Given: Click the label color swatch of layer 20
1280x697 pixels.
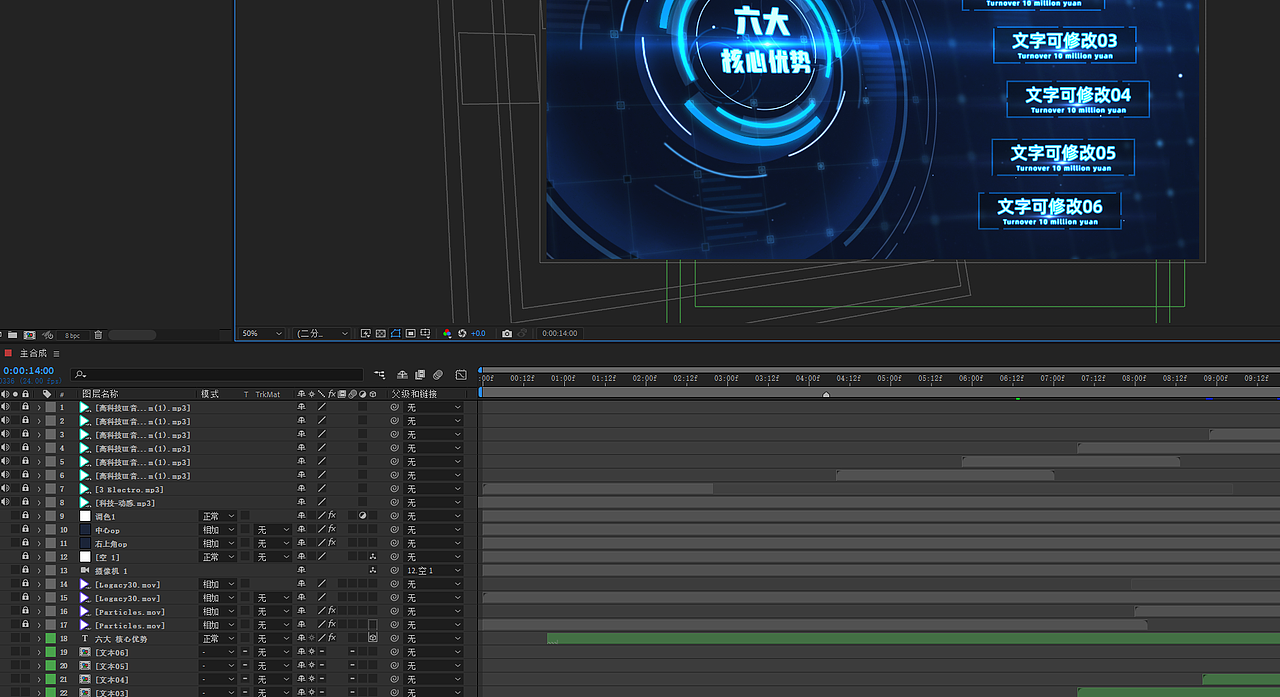Looking at the screenshot, I should tap(50, 665).
